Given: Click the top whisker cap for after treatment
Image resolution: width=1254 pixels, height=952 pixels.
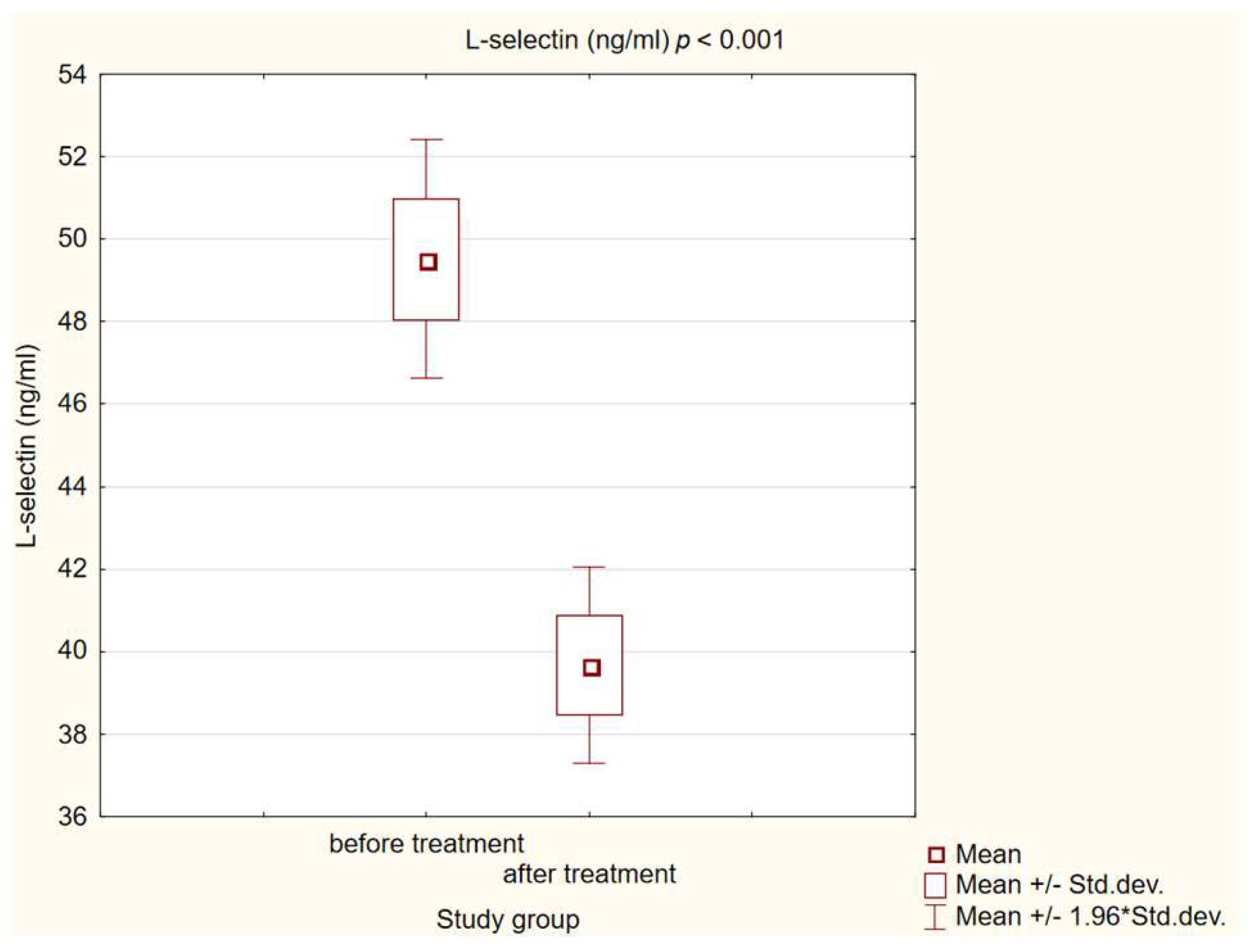Looking at the screenshot, I should [590, 567].
